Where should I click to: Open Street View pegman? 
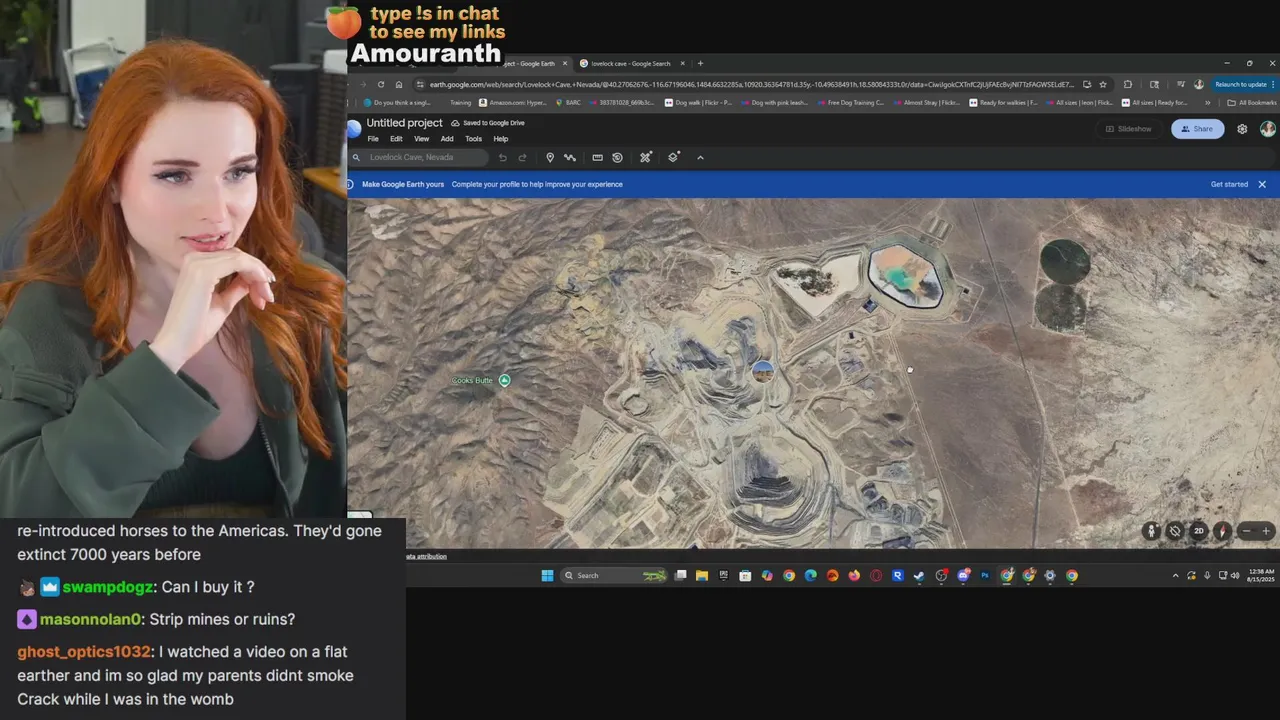(x=1152, y=531)
